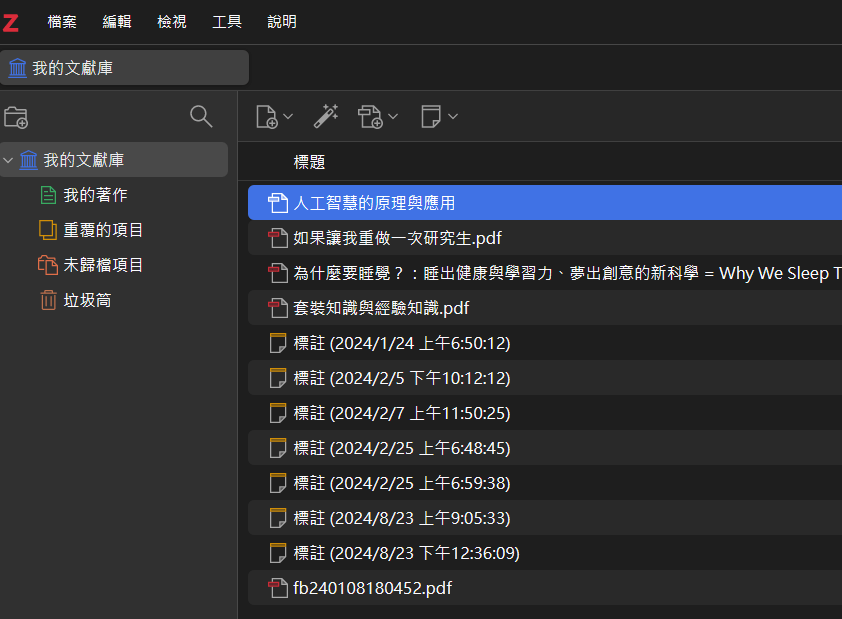
Task: Collapse the 我的文獻庫 tree chevron
Action: pos(8,160)
